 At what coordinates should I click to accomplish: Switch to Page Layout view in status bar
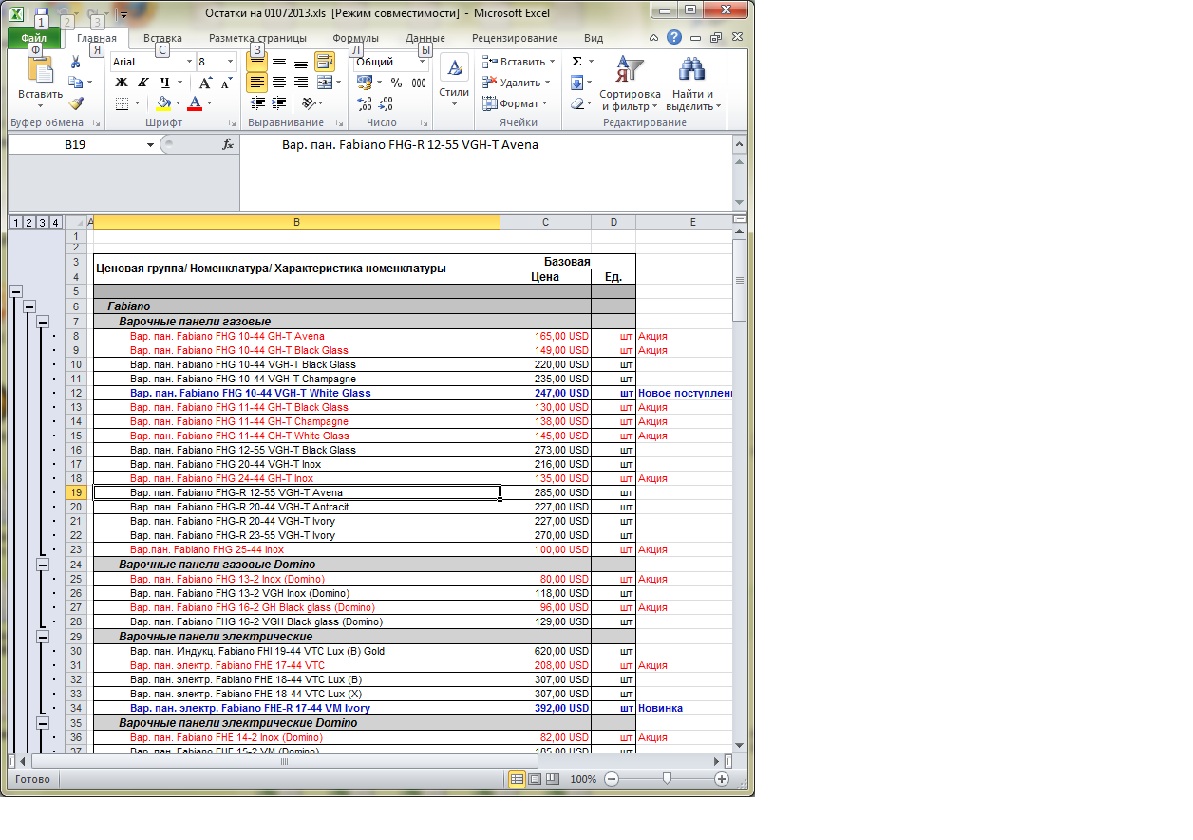tap(535, 779)
